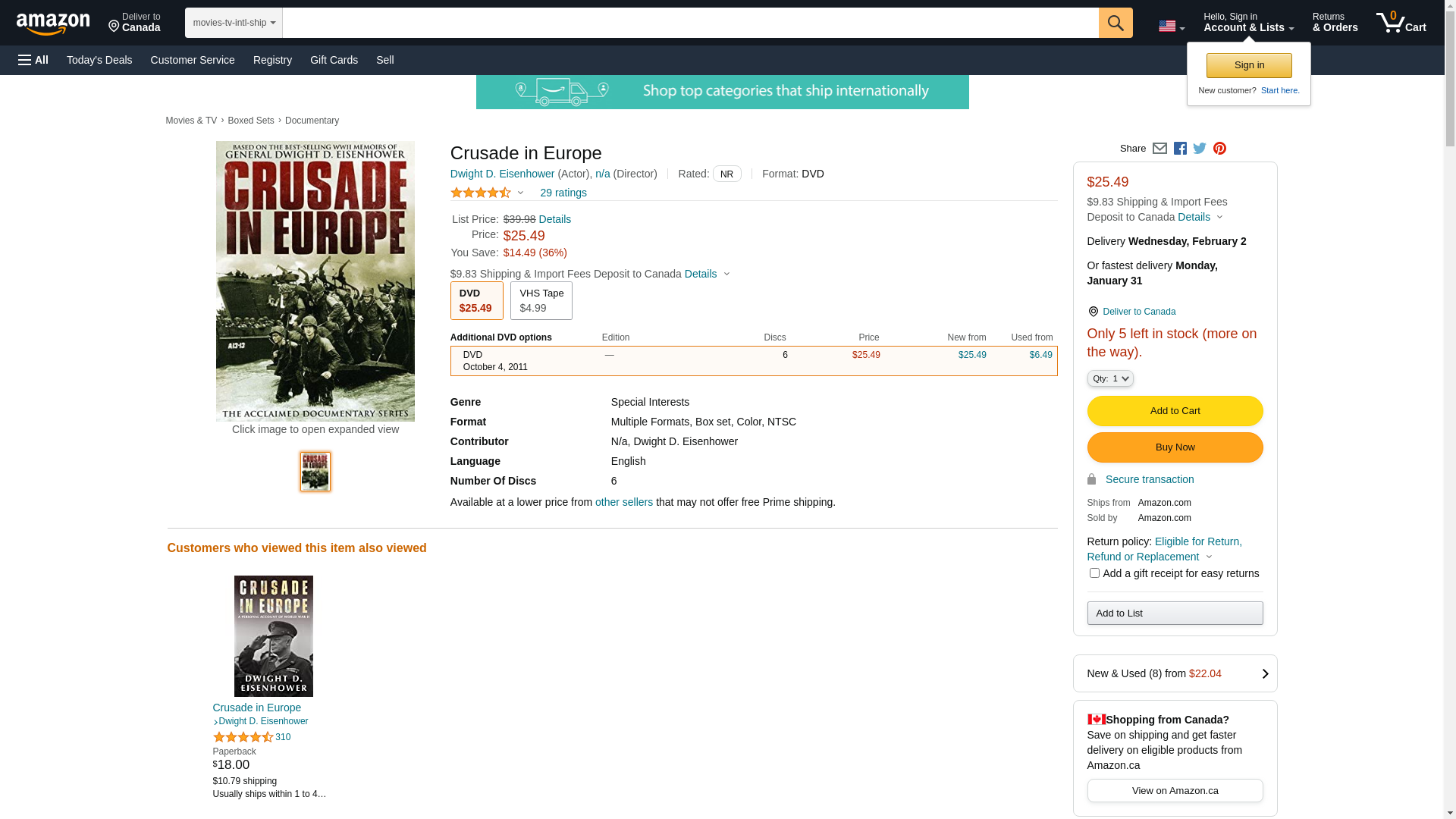
Task: Enable the gift receipt checkbox
Action: tap(1094, 573)
